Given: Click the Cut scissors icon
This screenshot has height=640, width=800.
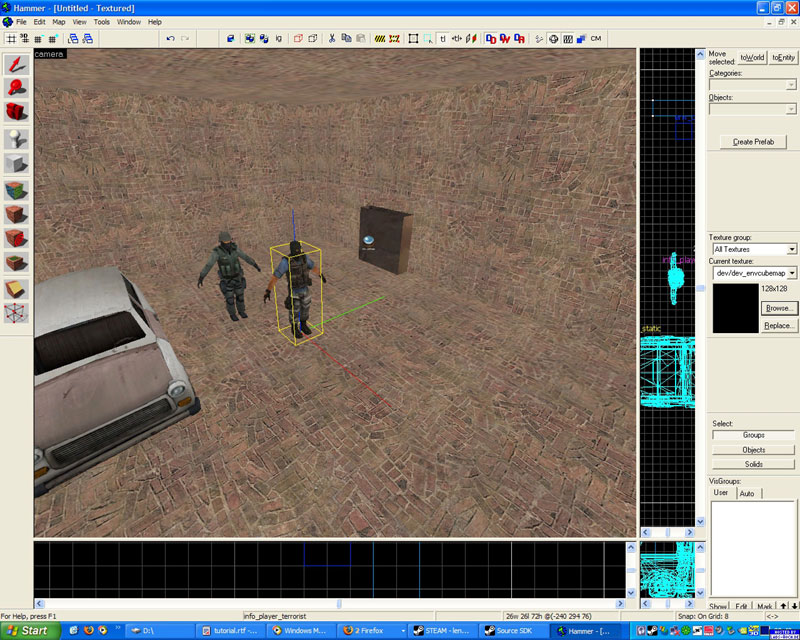Looking at the screenshot, I should 332,39.
